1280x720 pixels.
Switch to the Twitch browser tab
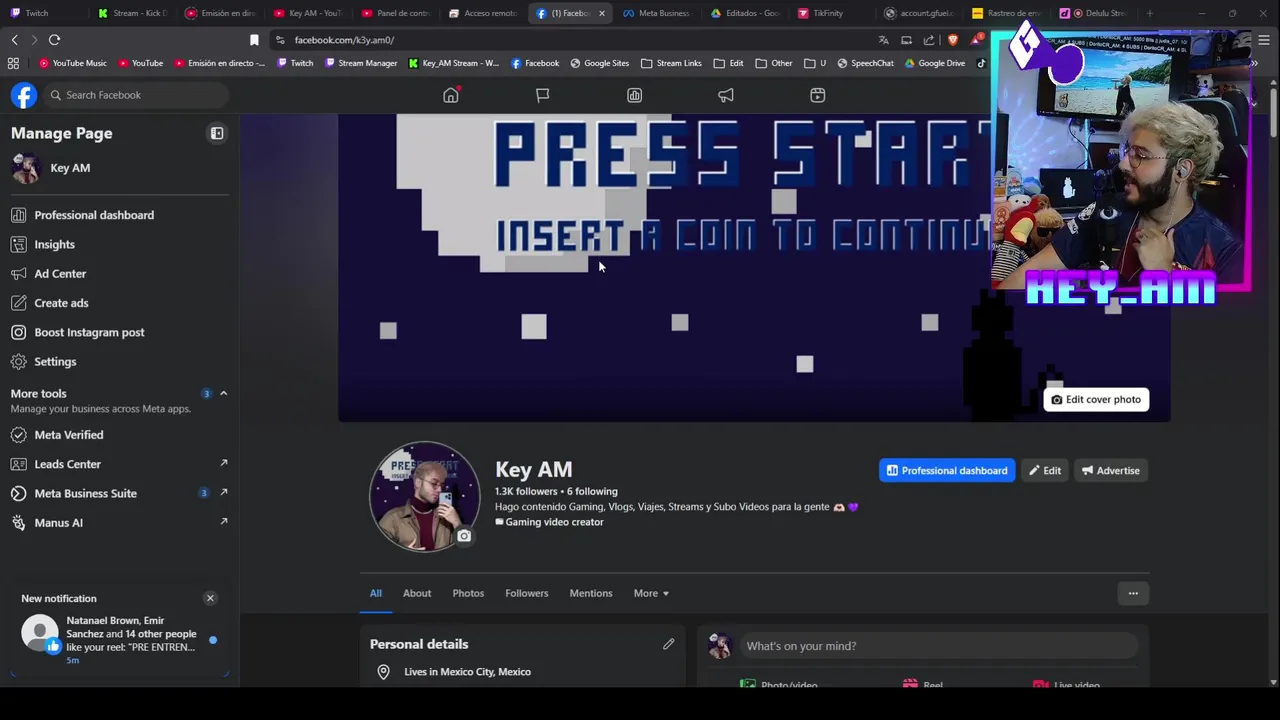point(37,13)
